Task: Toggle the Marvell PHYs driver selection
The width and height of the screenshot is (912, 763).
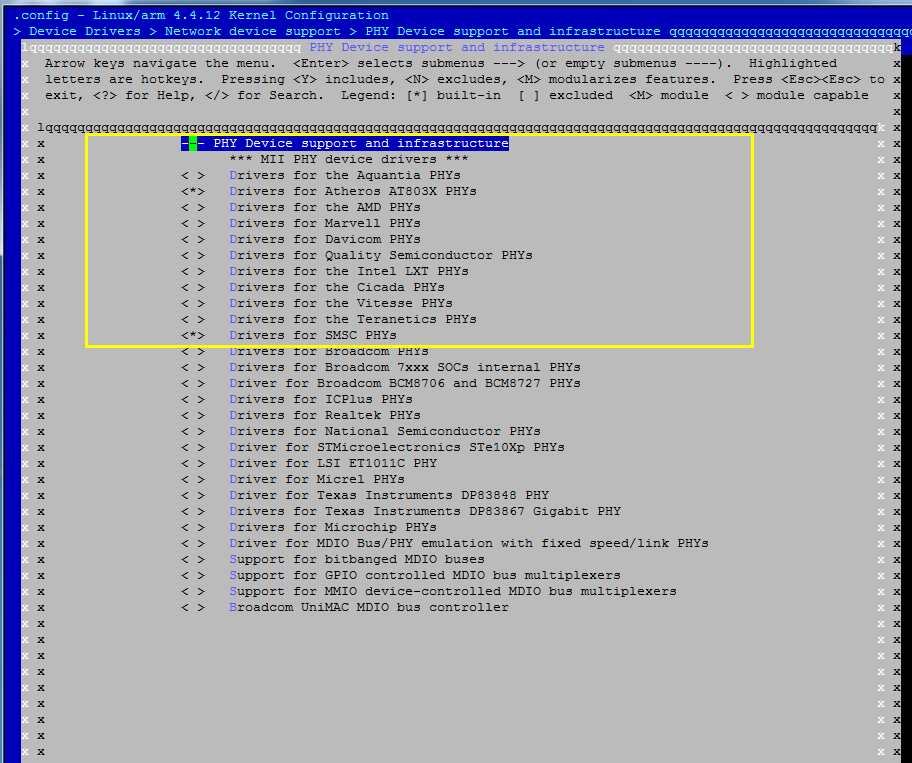Action: (x=193, y=223)
